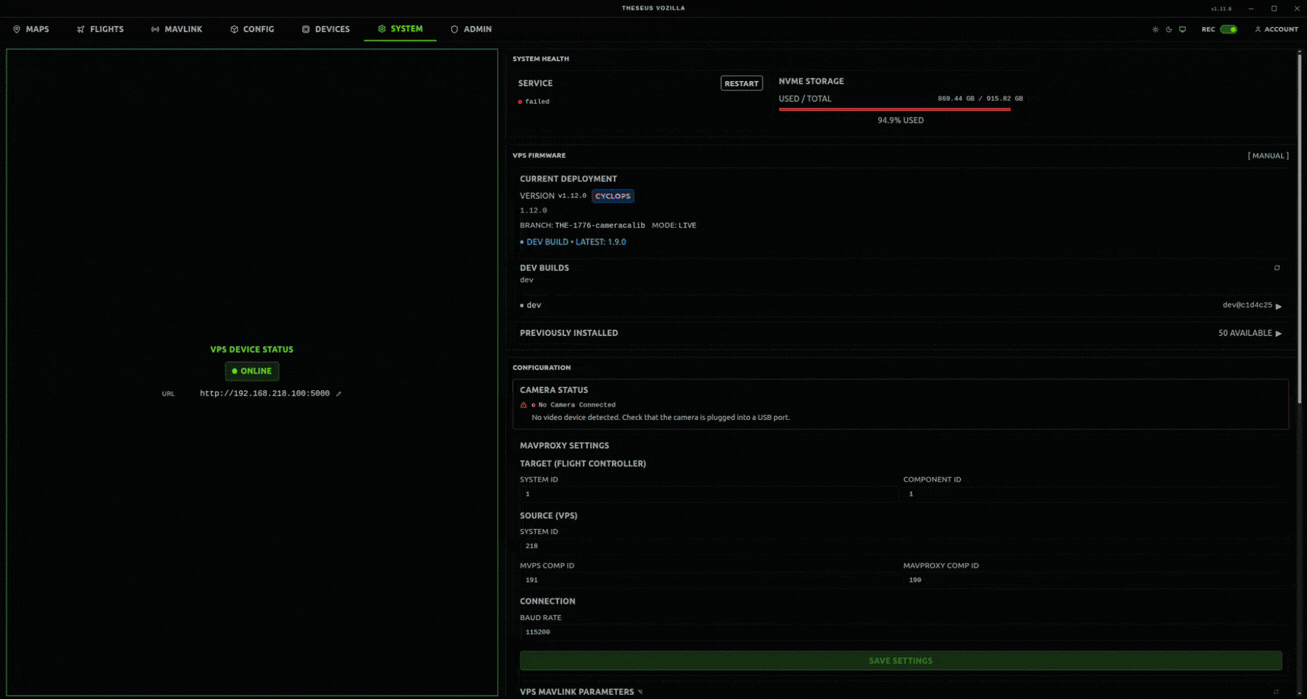Expand the dev@c1d4c25 build entry
The width and height of the screenshot is (1307, 699).
coord(1278,306)
